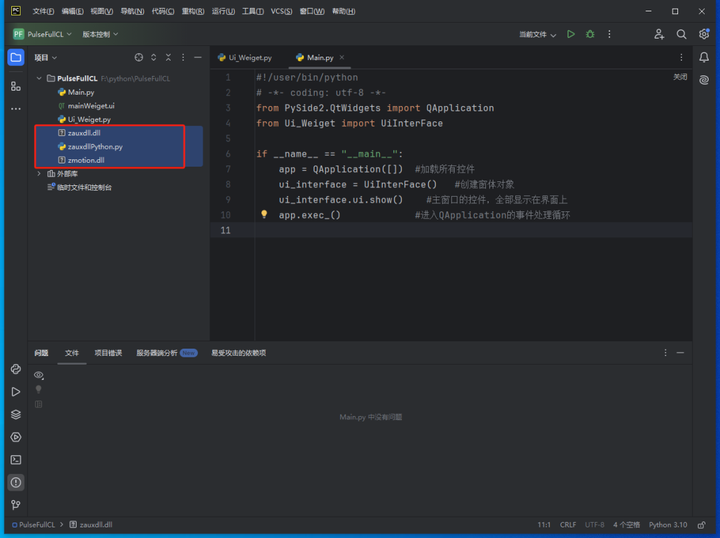This screenshot has height=538, width=720.
Task: Open the Refactor menu
Action: pyautogui.click(x=193, y=11)
